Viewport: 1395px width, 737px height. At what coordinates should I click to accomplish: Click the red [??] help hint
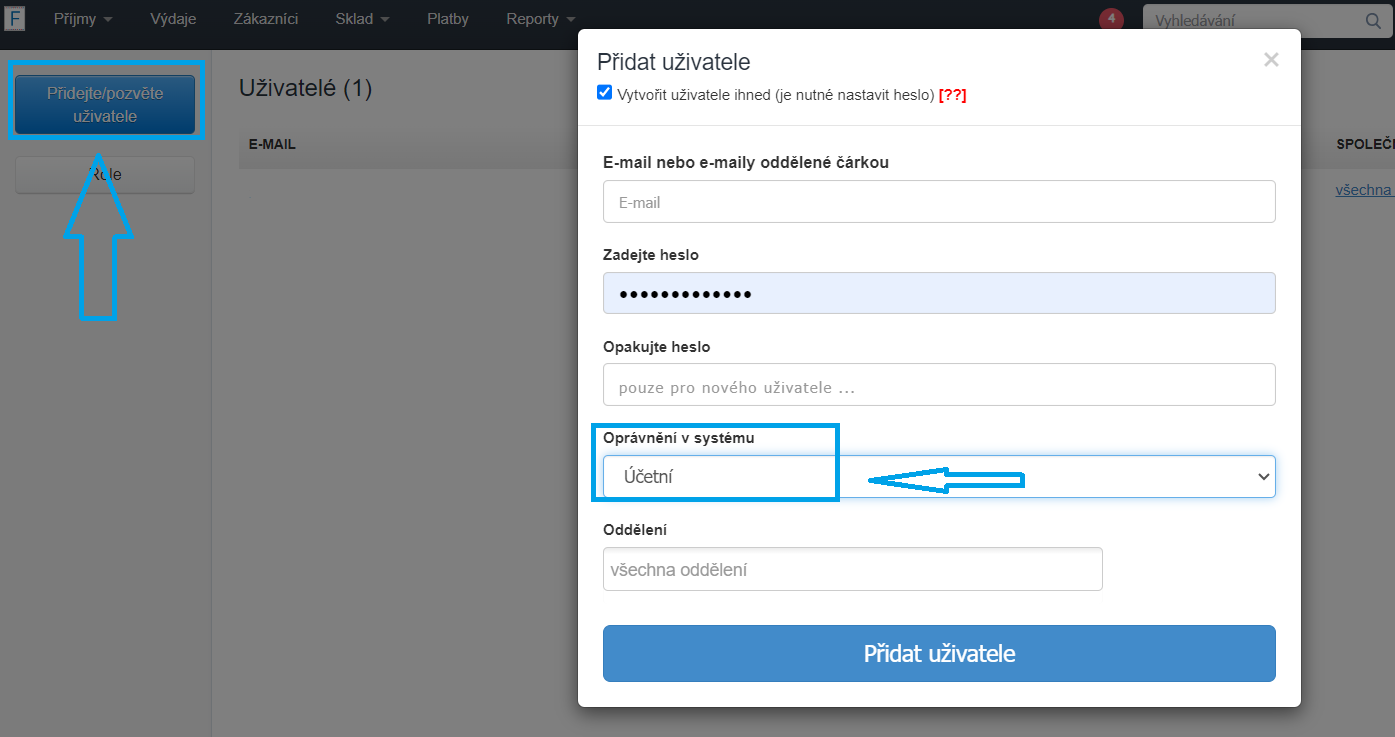(952, 95)
